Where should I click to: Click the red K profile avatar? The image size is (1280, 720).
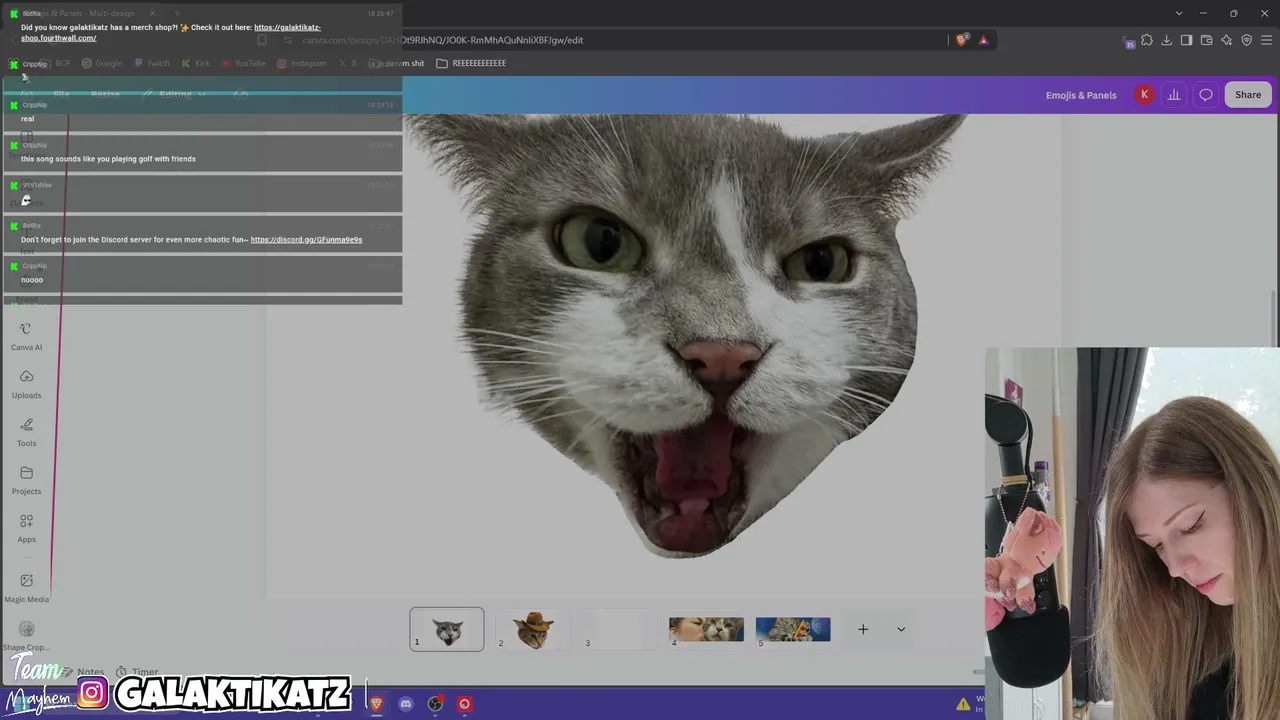click(x=1144, y=95)
